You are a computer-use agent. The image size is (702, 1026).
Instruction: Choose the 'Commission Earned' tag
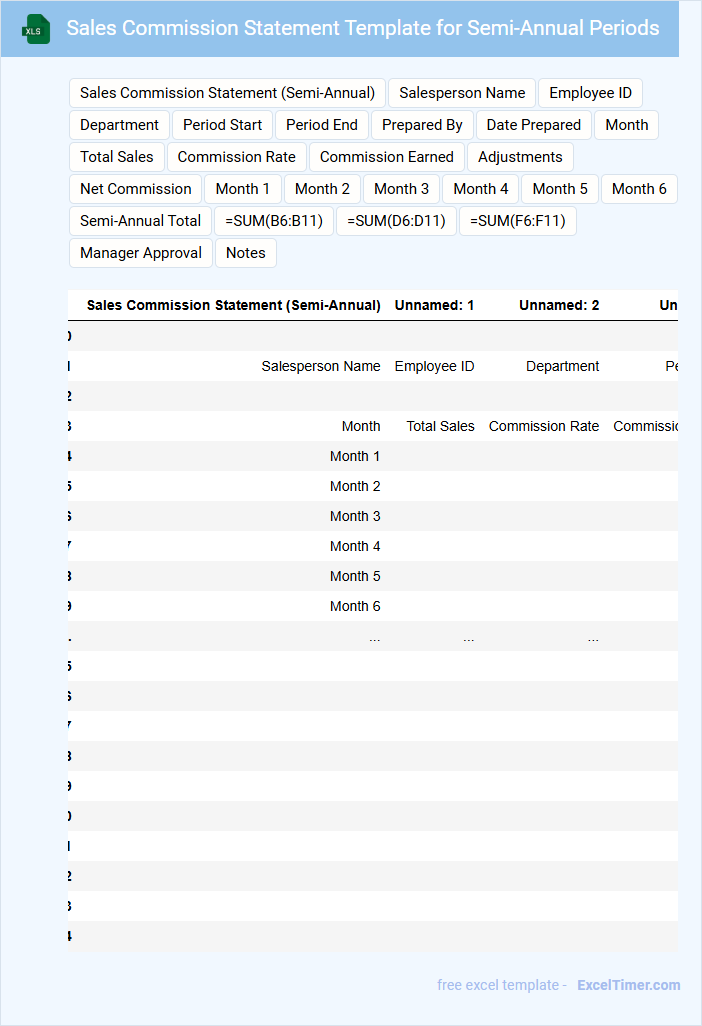(x=387, y=157)
